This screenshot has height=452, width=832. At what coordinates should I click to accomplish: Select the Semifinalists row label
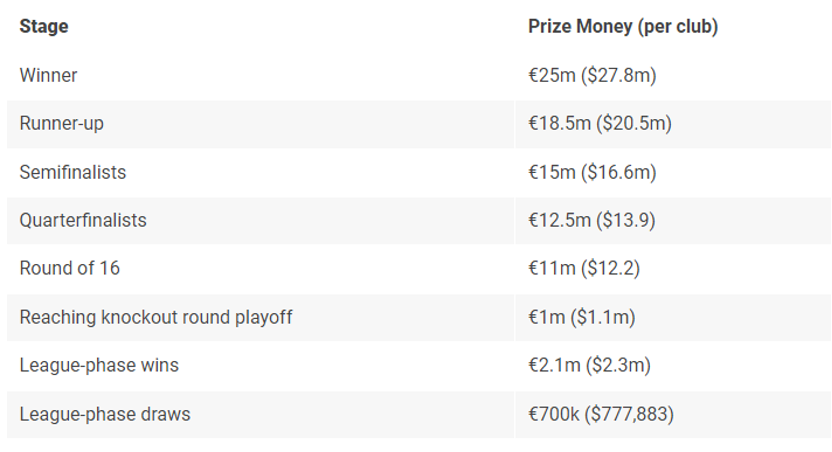pyautogui.click(x=73, y=172)
